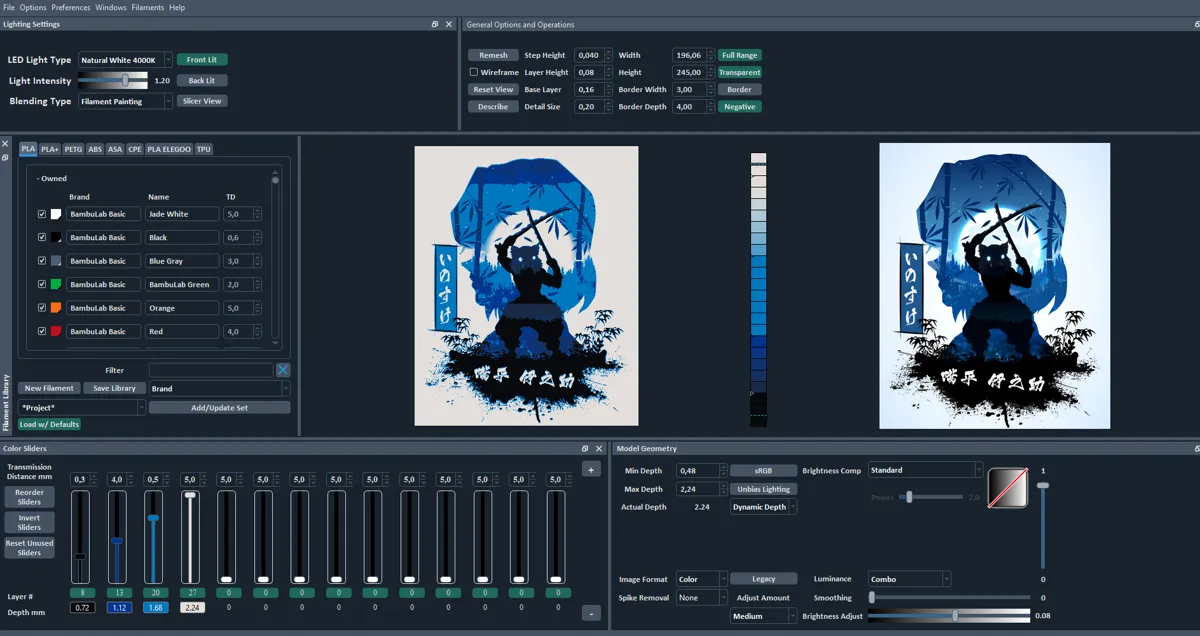Add a color slider with the plus button
The width and height of the screenshot is (1200, 636).
591,469
